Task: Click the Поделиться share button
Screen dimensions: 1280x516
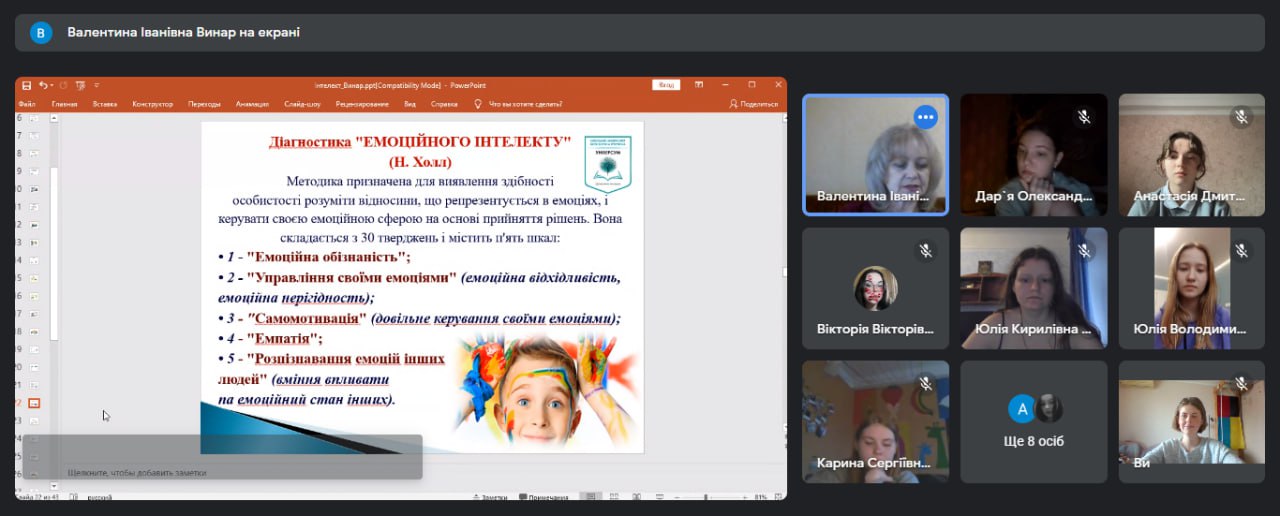Action: point(754,104)
